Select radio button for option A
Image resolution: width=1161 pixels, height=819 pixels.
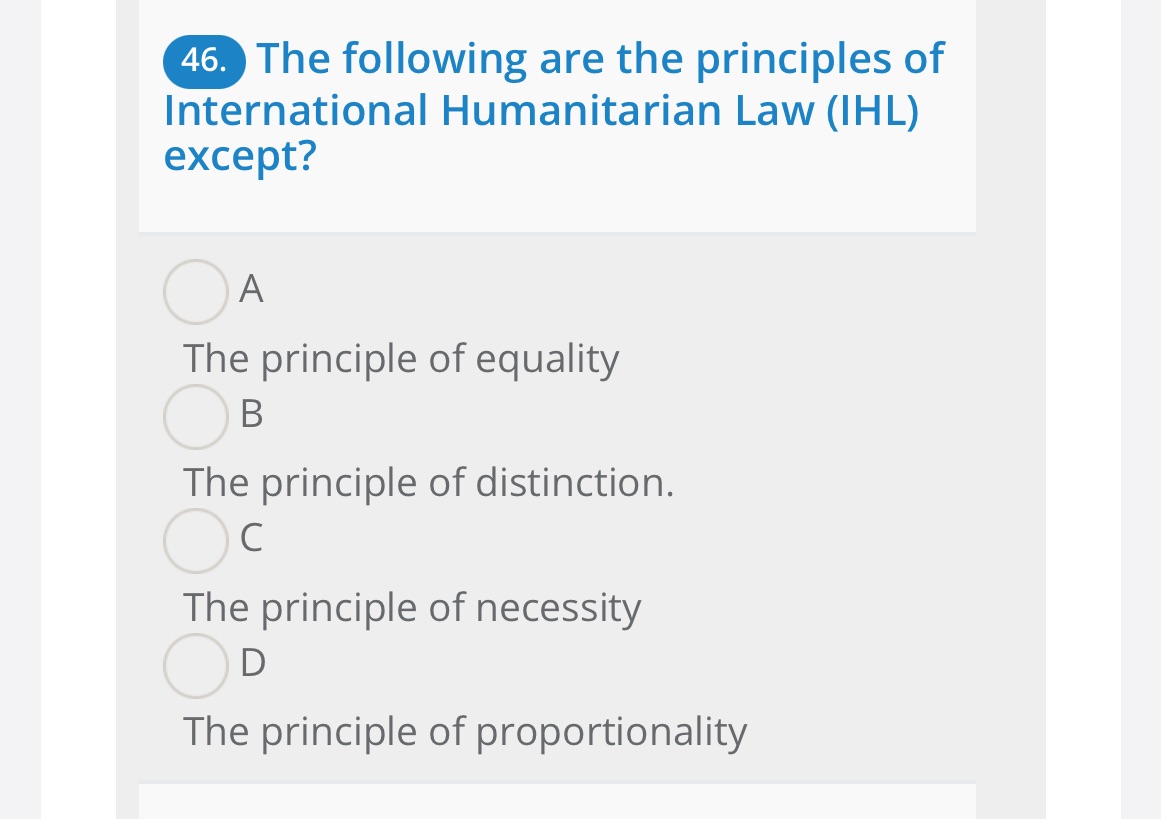(195, 292)
